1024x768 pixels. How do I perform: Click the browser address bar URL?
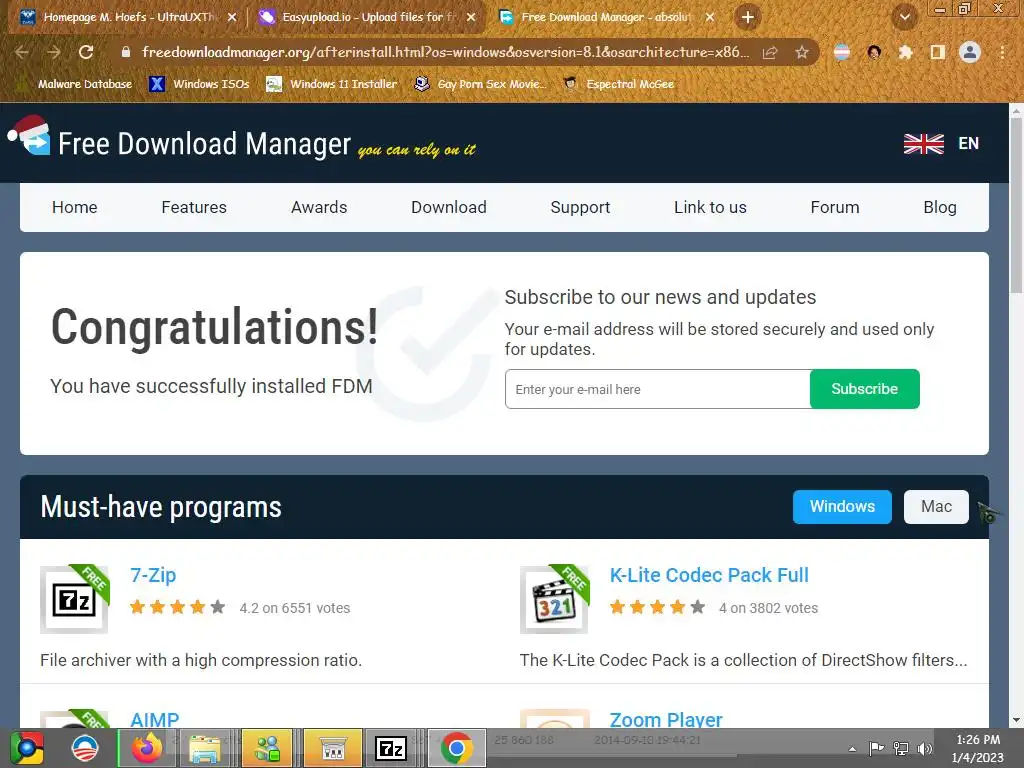coord(445,52)
